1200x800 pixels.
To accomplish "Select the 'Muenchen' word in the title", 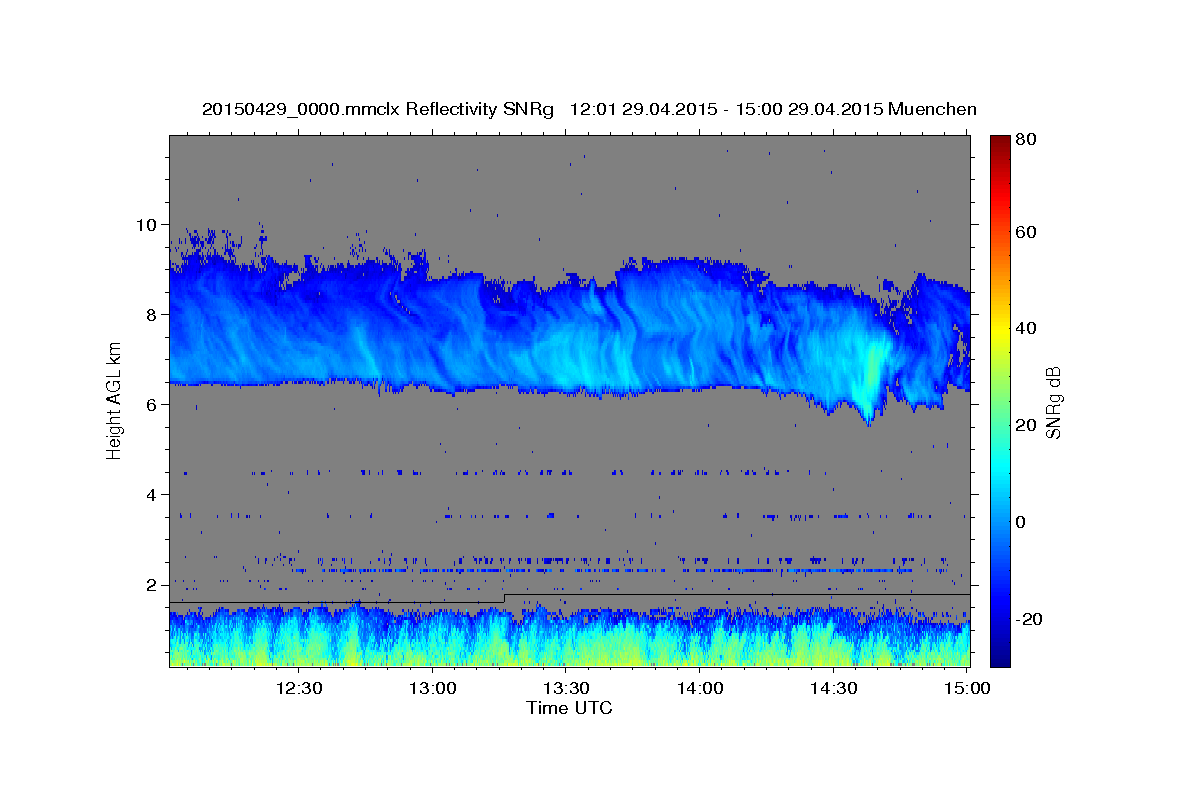I will [x=932, y=109].
